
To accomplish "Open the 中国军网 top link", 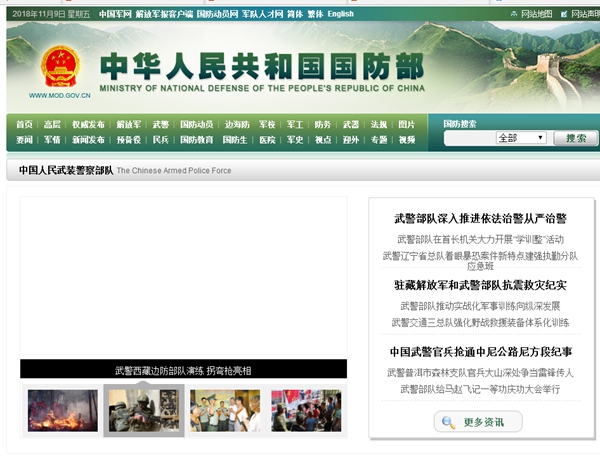I will [x=115, y=14].
